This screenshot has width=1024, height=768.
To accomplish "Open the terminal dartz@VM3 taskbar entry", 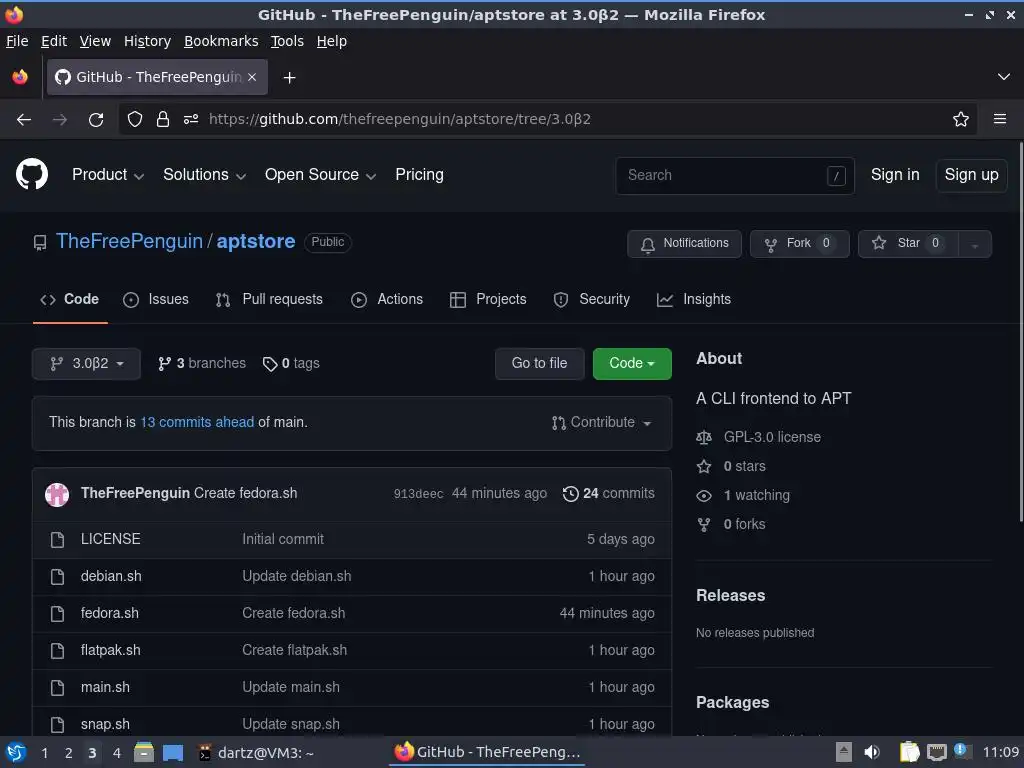I will click(x=256, y=753).
